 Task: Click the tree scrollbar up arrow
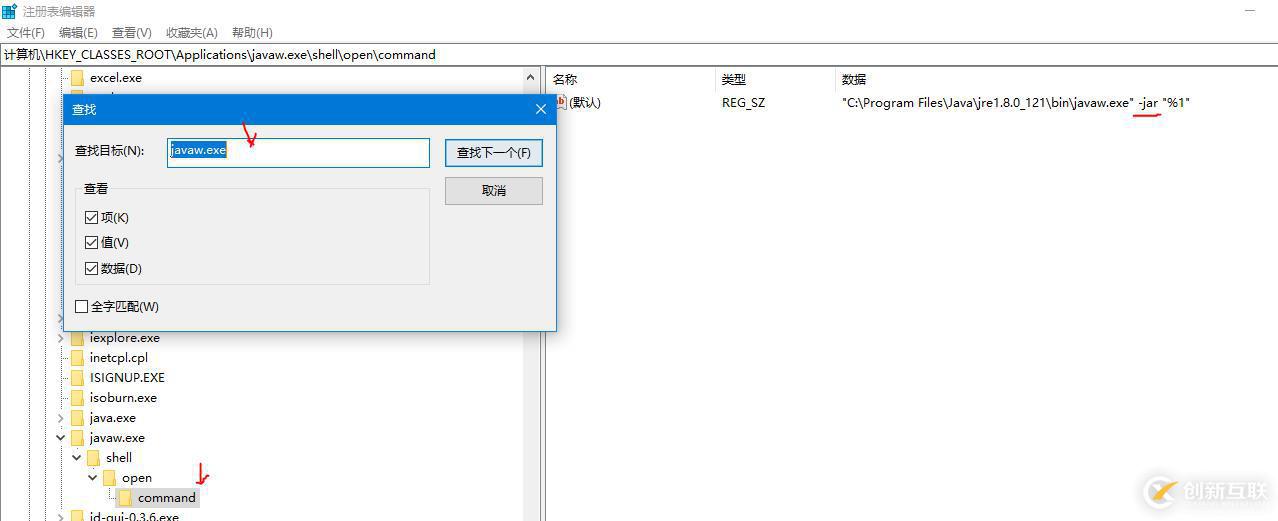tap(532, 77)
